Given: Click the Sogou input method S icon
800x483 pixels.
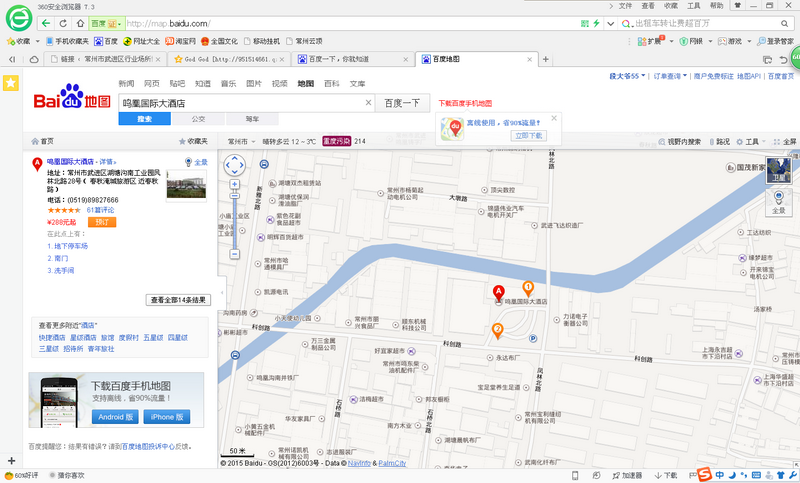Looking at the screenshot, I should (704, 474).
